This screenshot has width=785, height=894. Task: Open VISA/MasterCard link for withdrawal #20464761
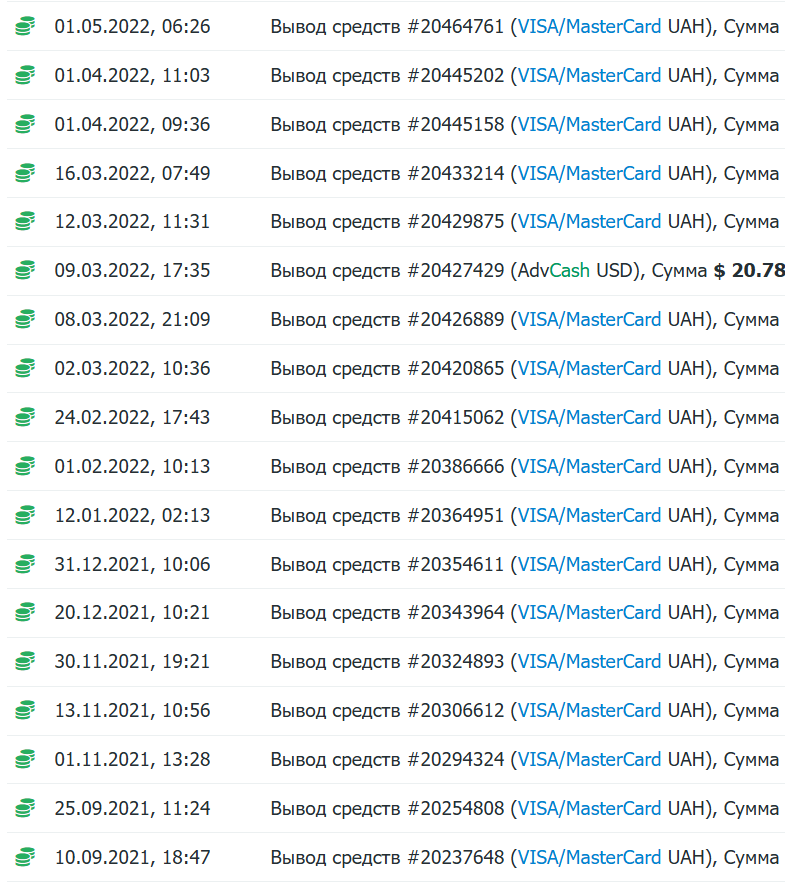pos(589,26)
